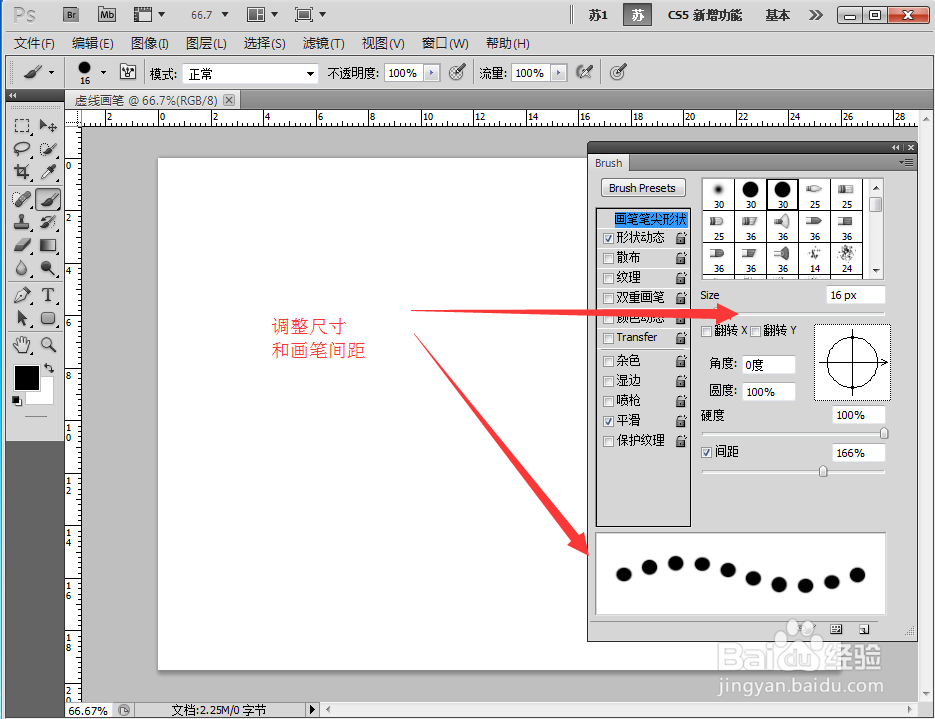Open the Brush panel options menu

tap(906, 163)
